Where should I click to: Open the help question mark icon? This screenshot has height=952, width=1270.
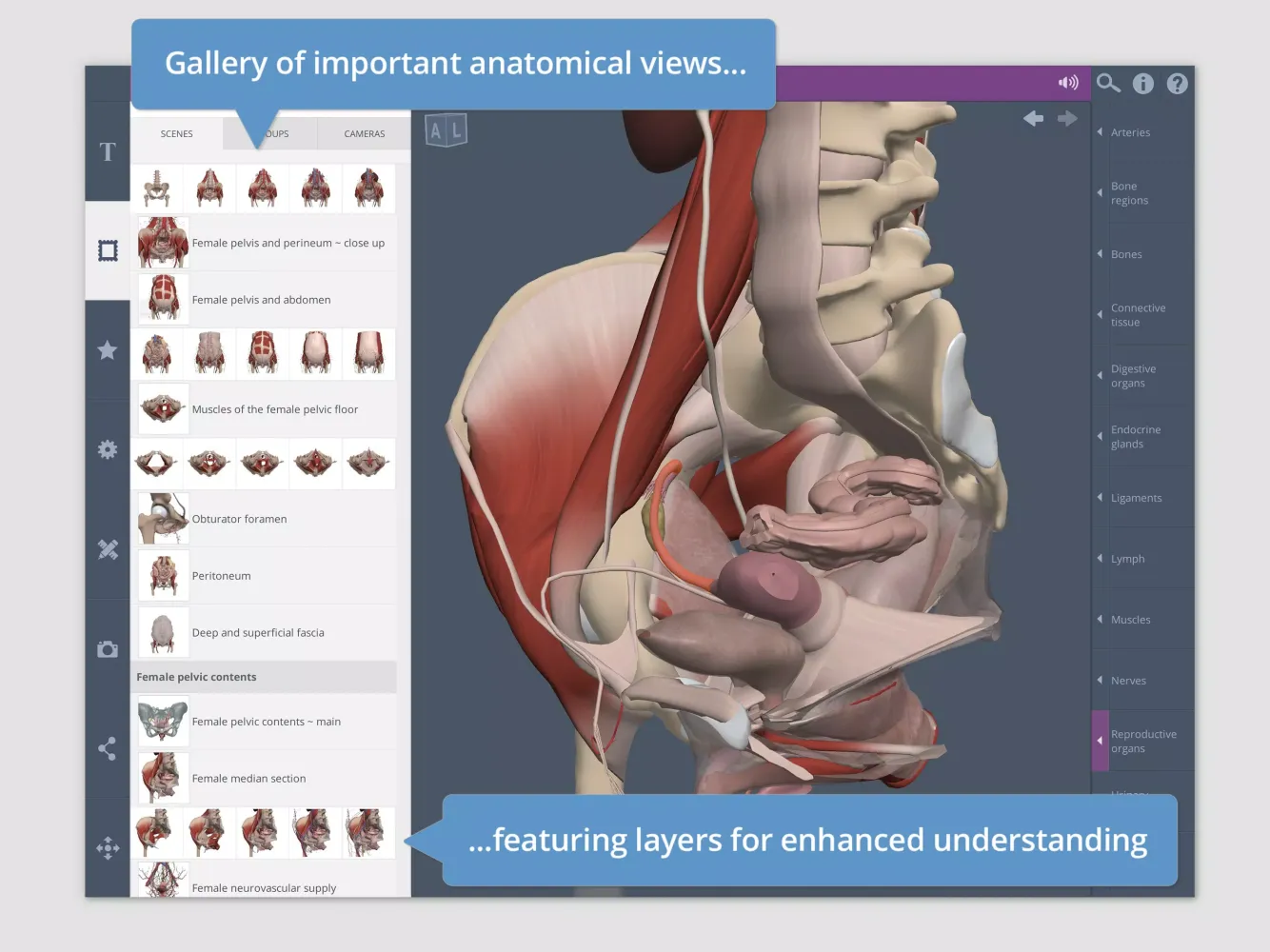pyautogui.click(x=1178, y=84)
